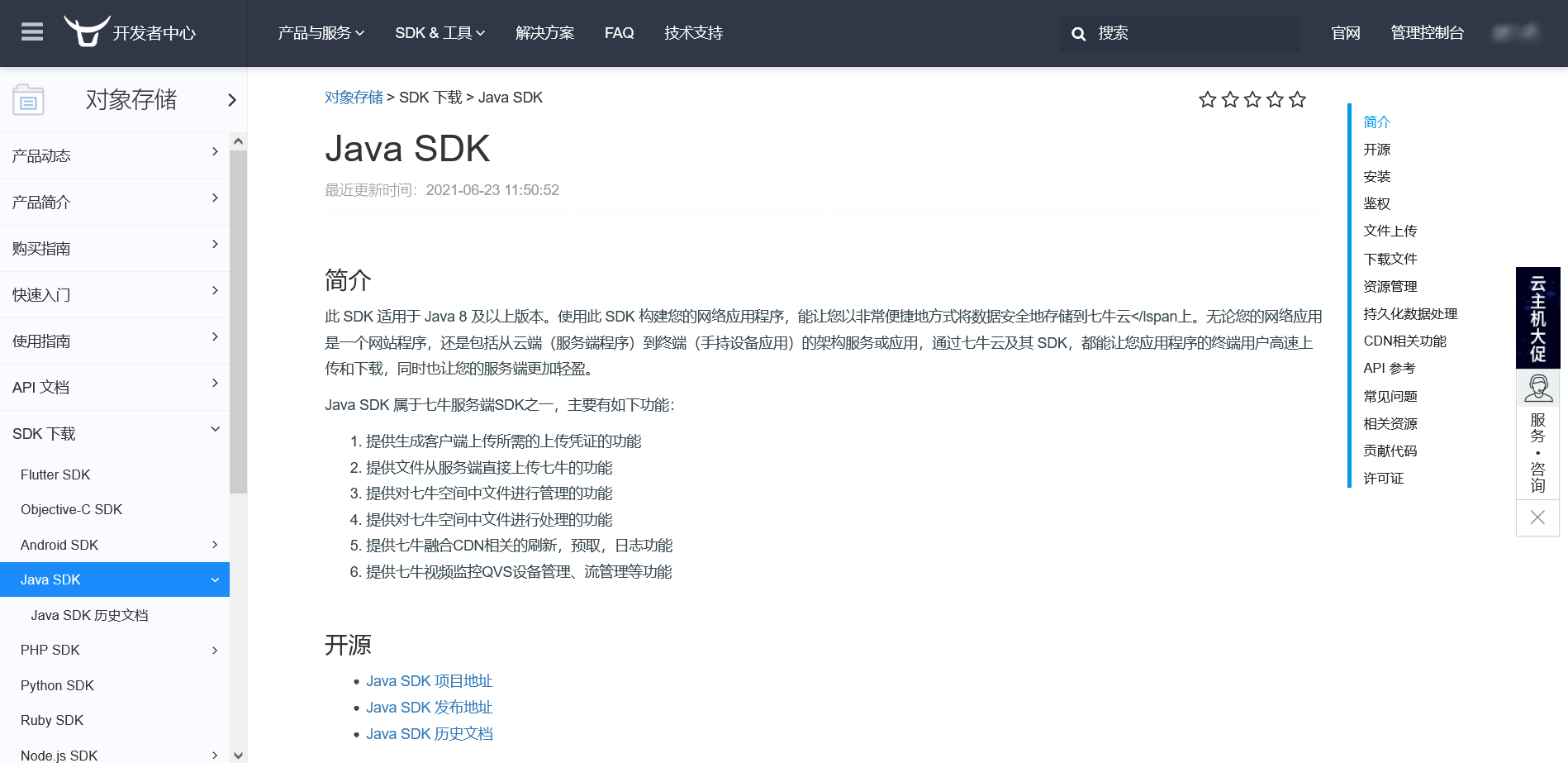Click the 对象存储 breadcrumb link
The width and height of the screenshot is (1568, 763).
(354, 98)
